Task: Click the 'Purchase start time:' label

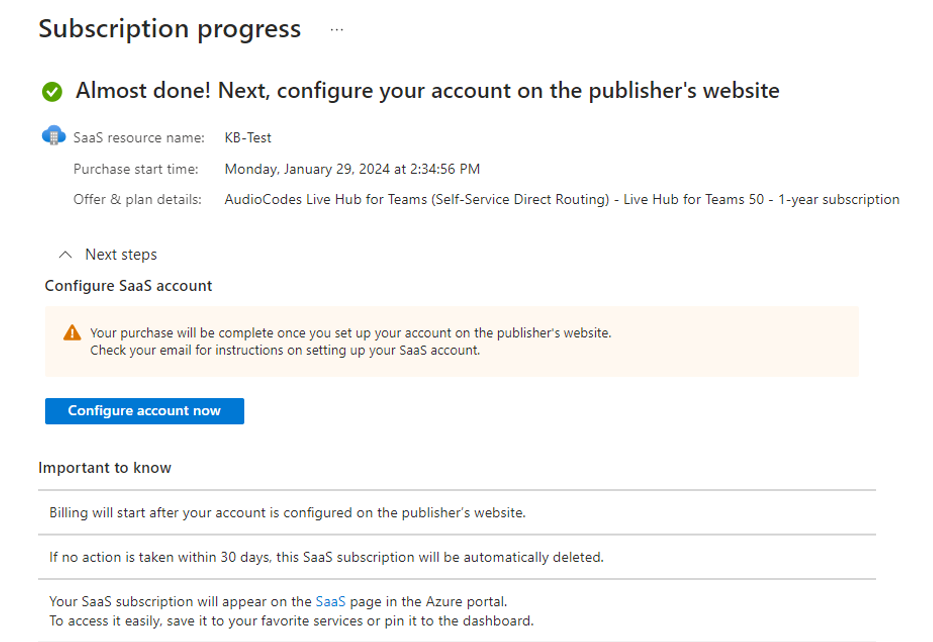Action: pos(136,169)
